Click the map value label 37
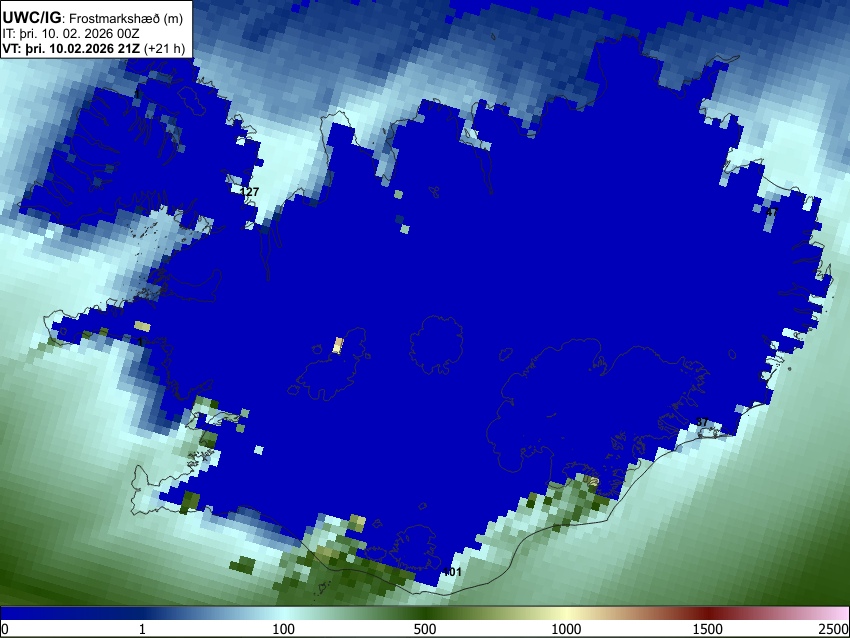 [x=702, y=422]
